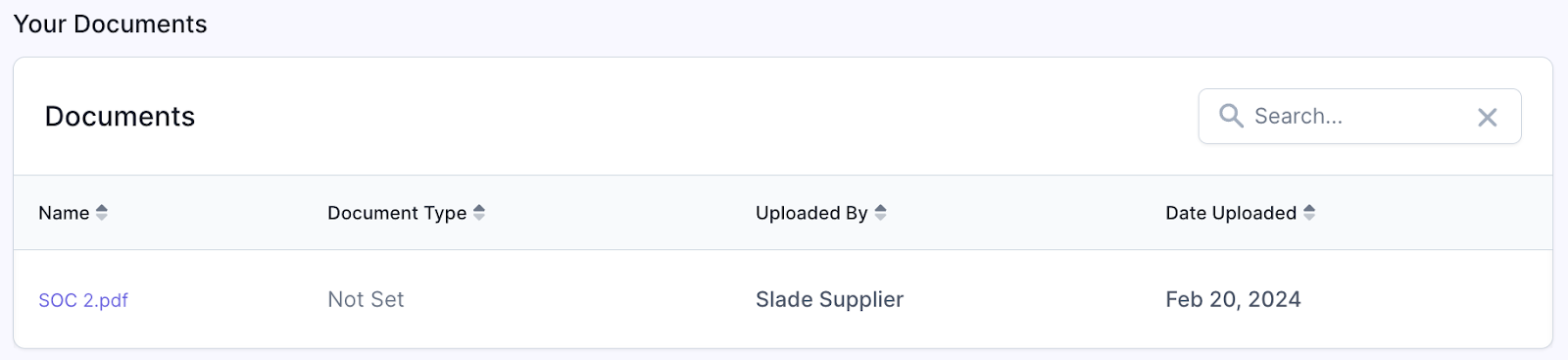Sort by the Date Uploaded header label
Image resolution: width=1568 pixels, height=360 pixels.
pos(1231,213)
